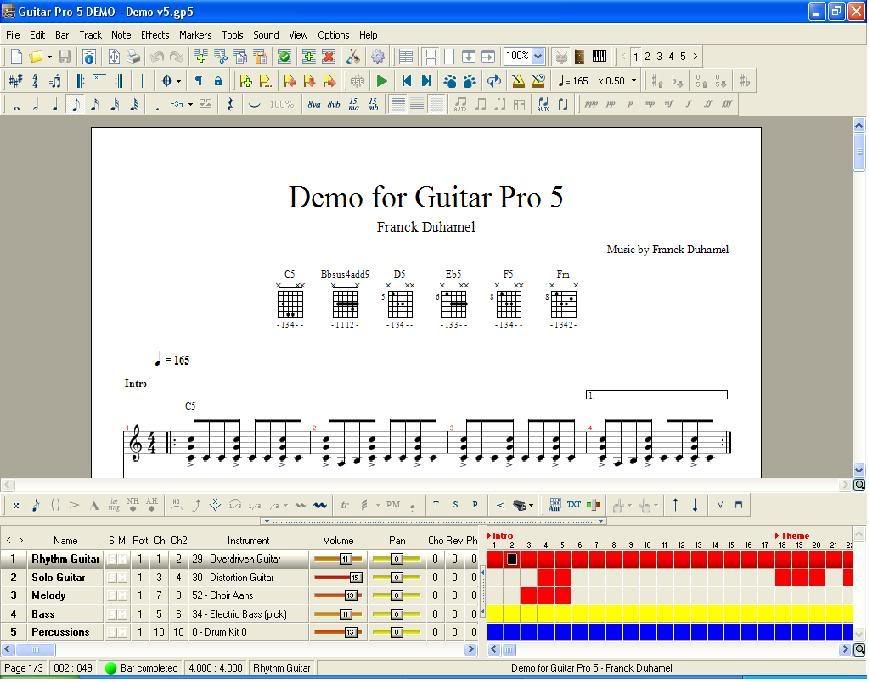The width and height of the screenshot is (869, 682).
Task: Create a new file with the blank page icon
Action: 17,57
